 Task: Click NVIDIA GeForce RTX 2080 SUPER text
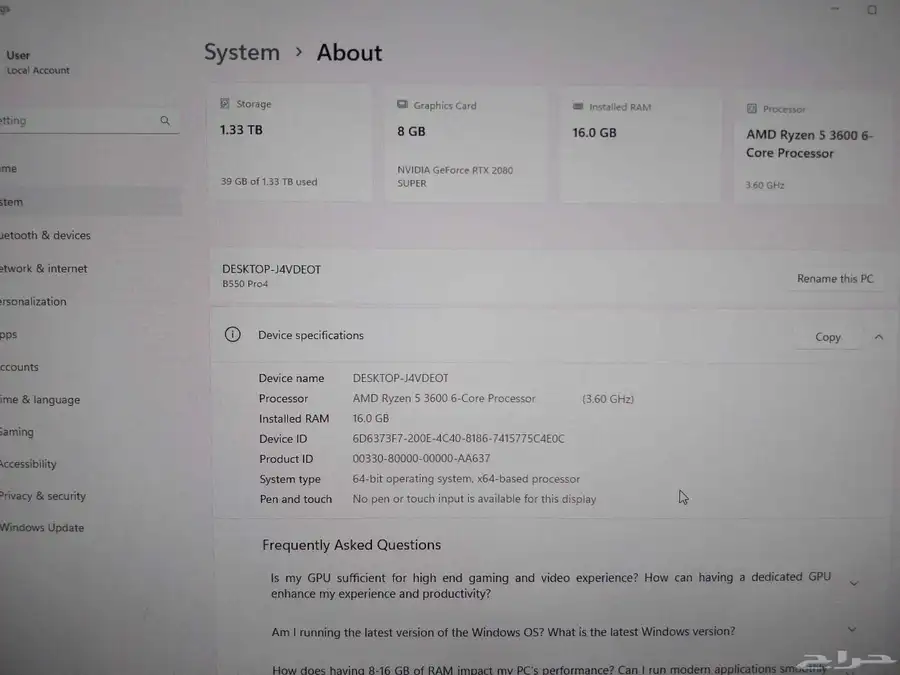[x=455, y=176]
